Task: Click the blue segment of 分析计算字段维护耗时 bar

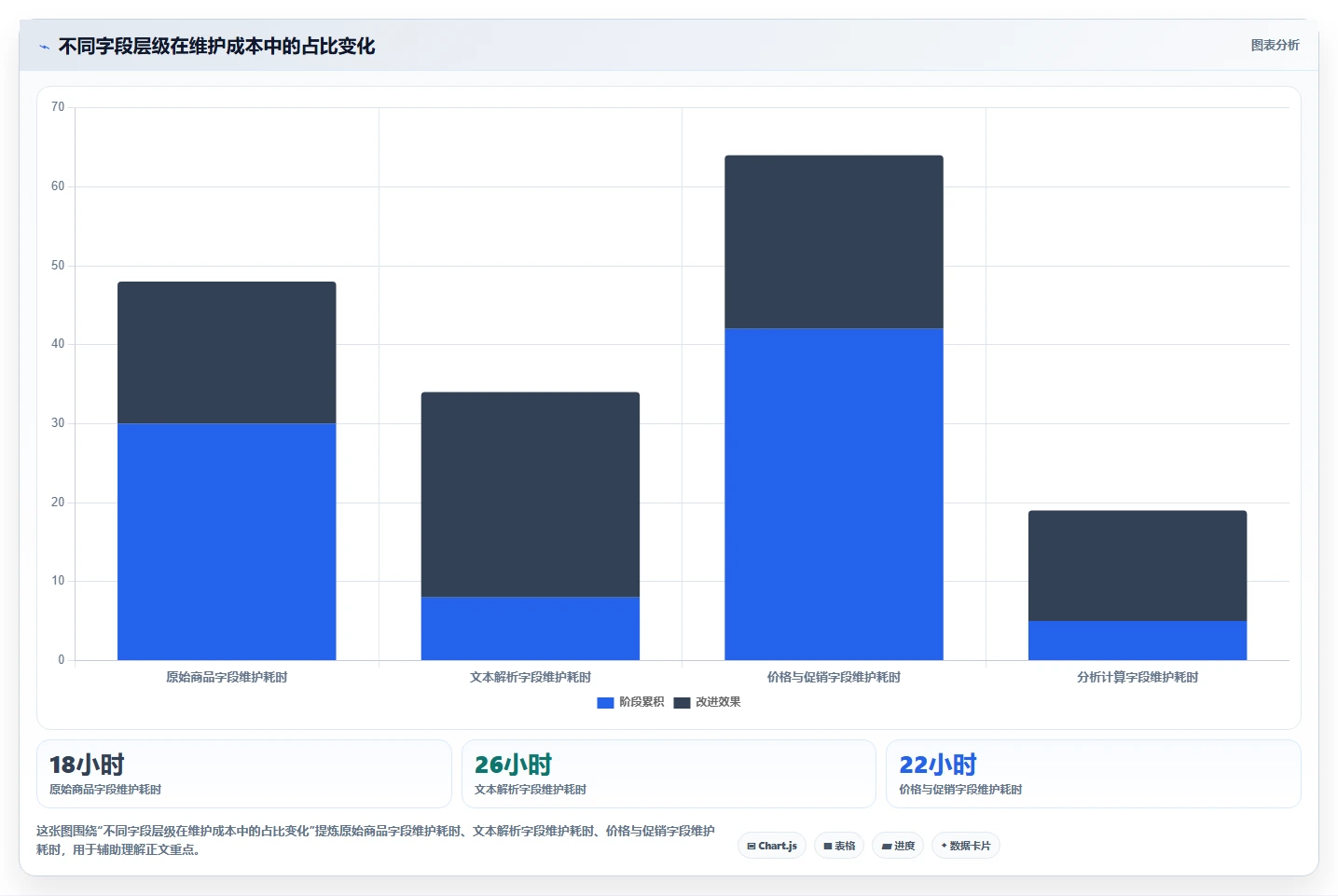Action: [x=1138, y=641]
